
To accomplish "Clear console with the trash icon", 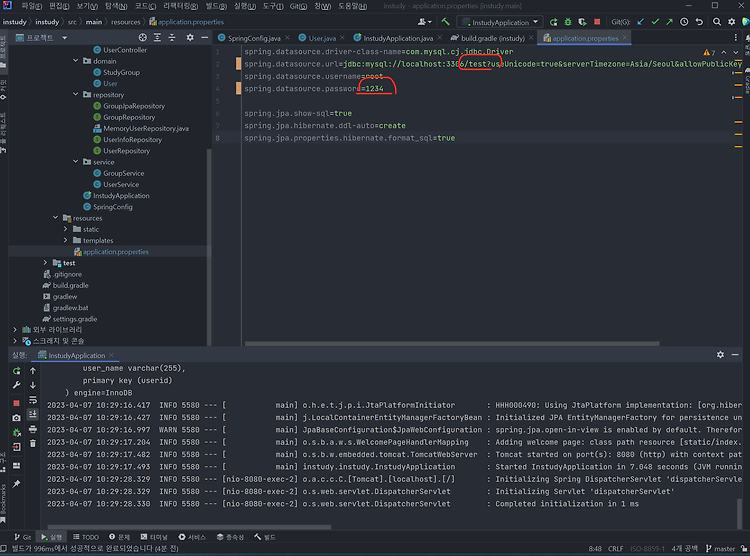I will pyautogui.click(x=33, y=444).
